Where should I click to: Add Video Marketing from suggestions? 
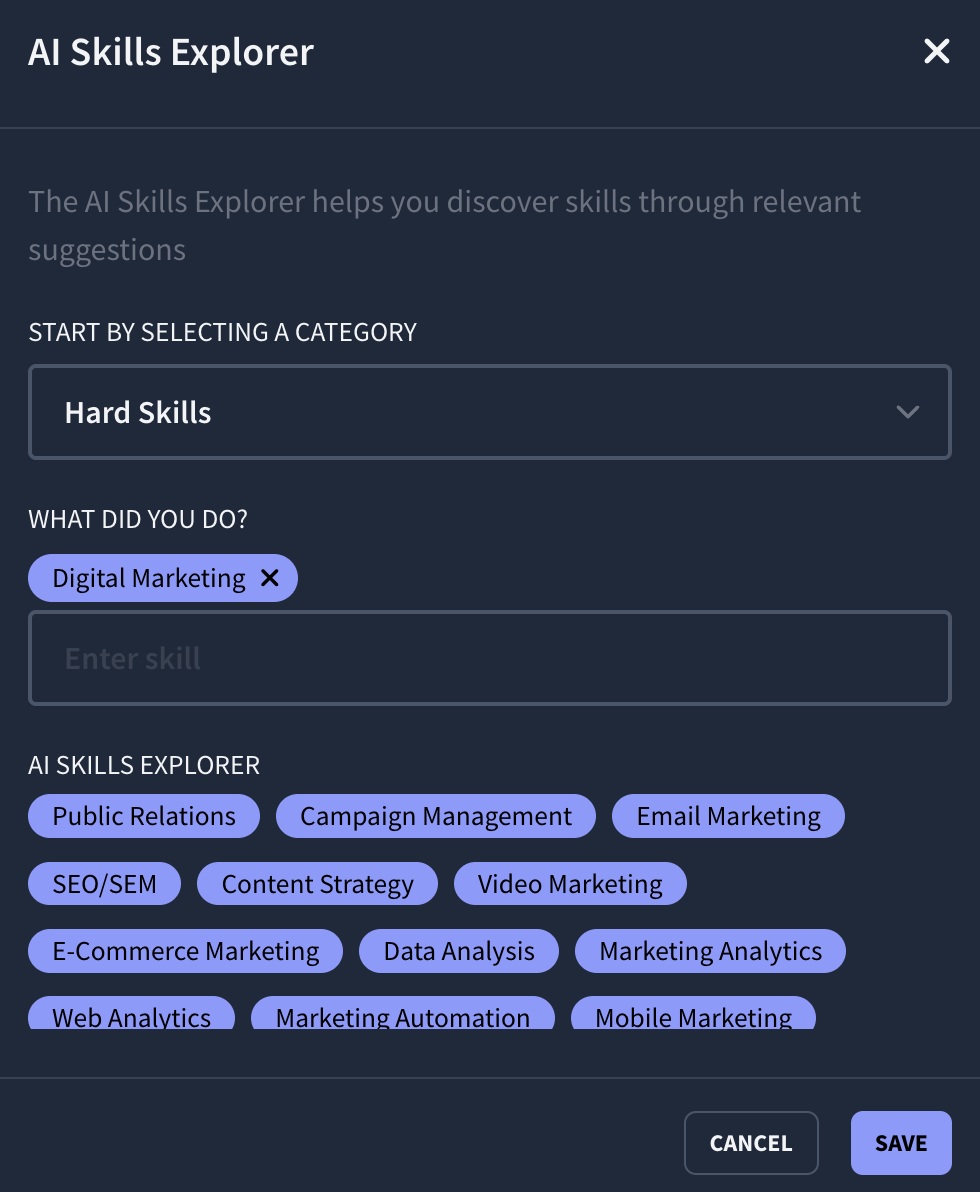pos(570,883)
